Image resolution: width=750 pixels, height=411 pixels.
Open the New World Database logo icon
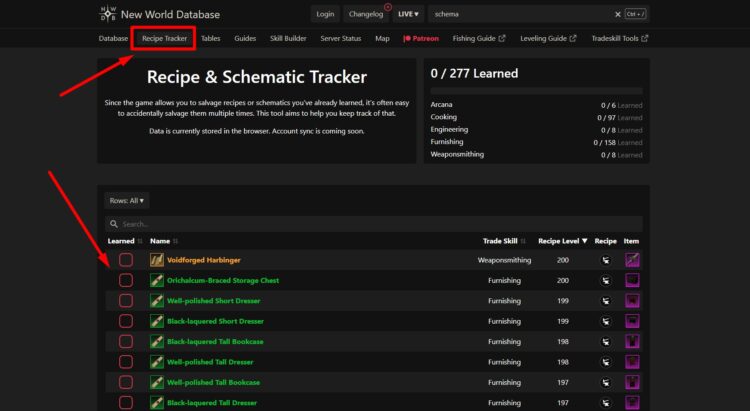click(108, 14)
